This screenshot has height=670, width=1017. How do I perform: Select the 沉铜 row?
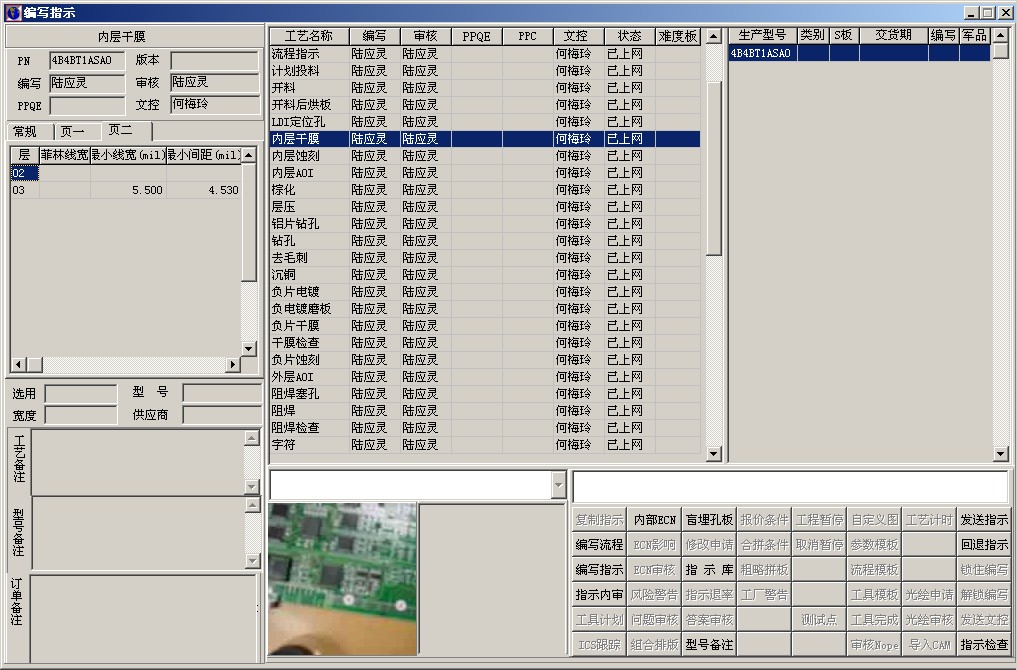point(485,274)
